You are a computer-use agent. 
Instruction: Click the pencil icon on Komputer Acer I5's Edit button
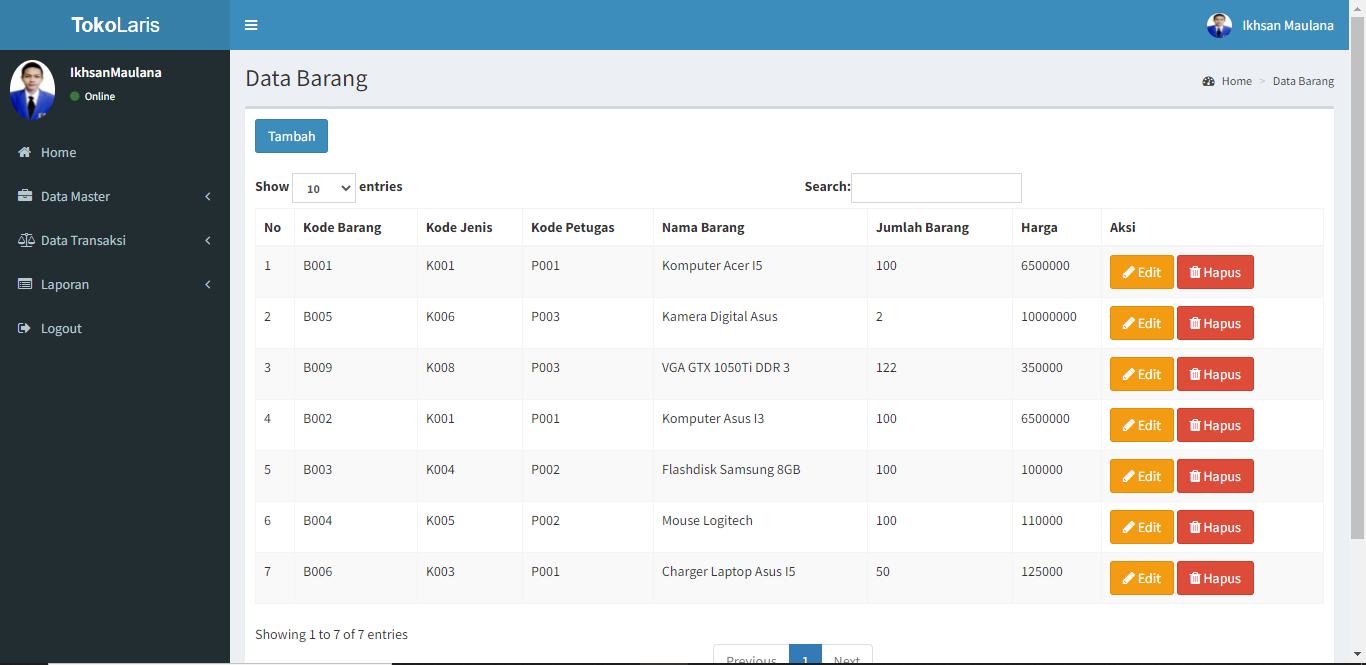pyautogui.click(x=1126, y=271)
